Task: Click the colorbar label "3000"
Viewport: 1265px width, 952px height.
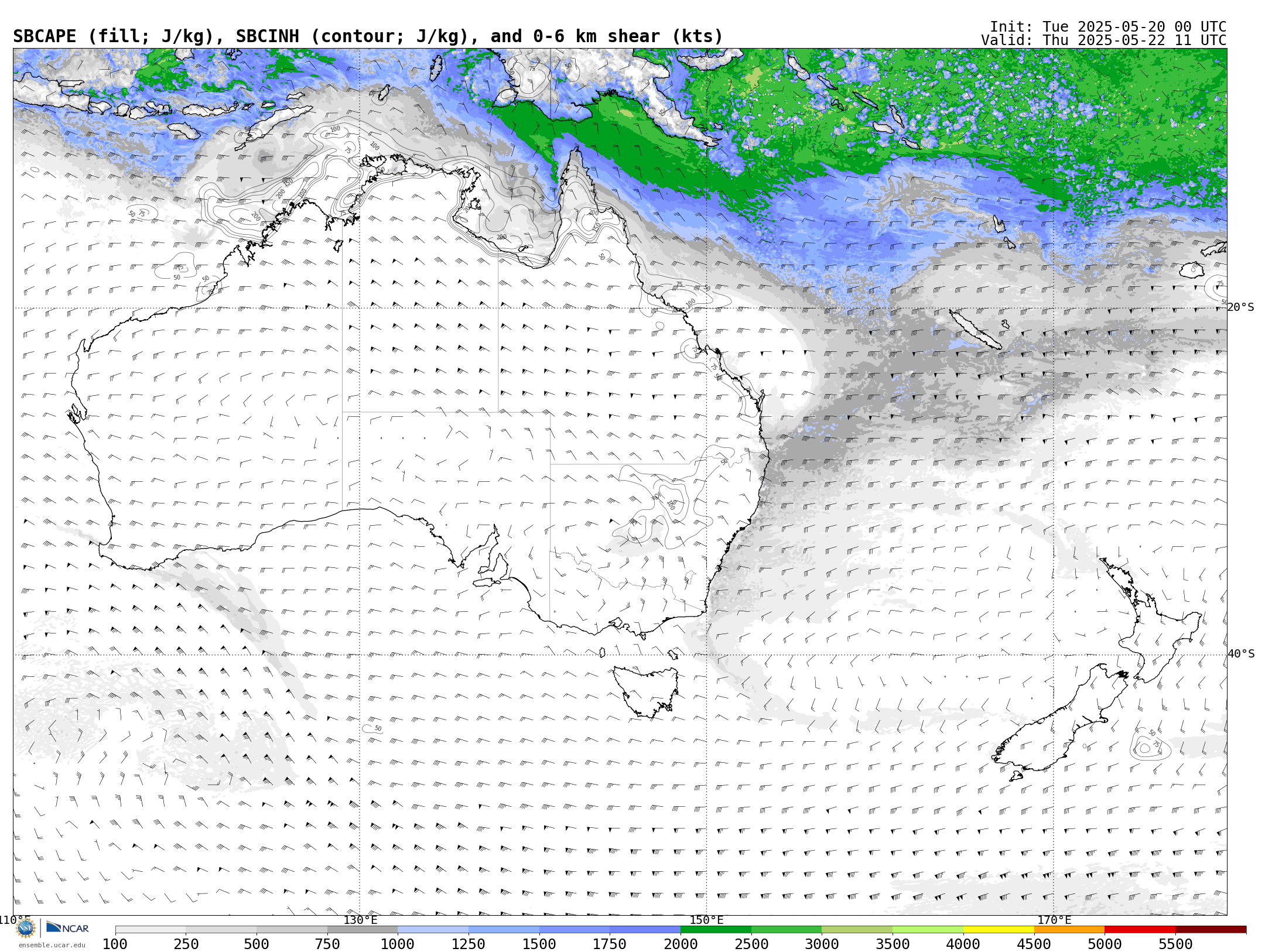Action: pos(822,944)
